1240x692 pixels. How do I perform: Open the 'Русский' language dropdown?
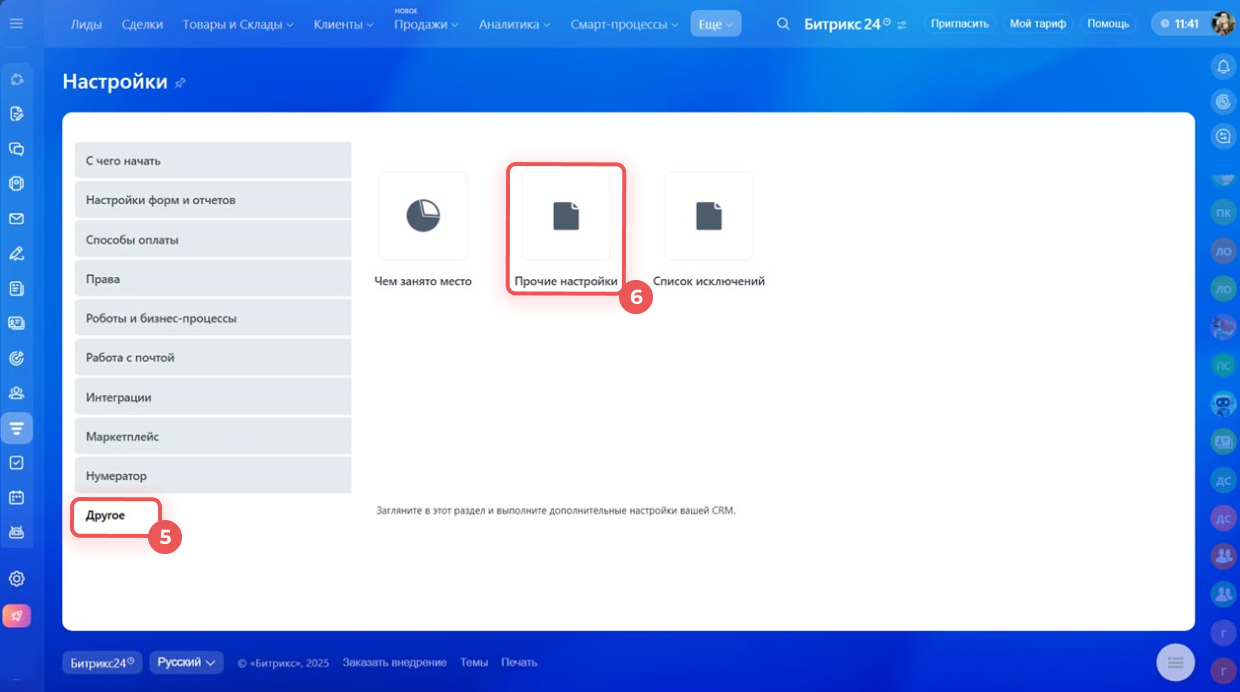[186, 662]
